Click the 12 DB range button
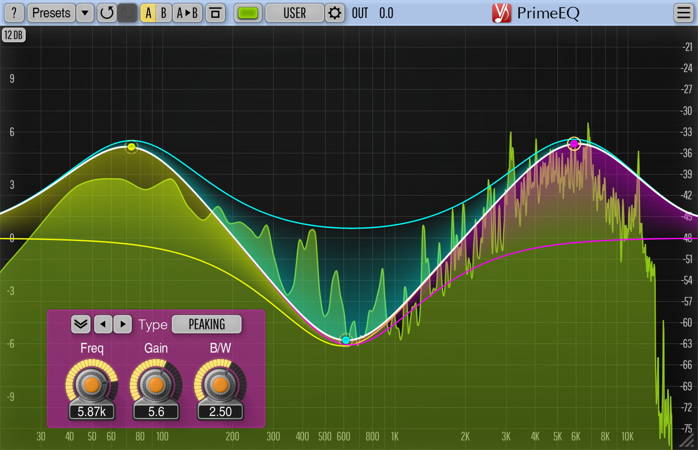Image resolution: width=698 pixels, height=450 pixels. point(15,35)
